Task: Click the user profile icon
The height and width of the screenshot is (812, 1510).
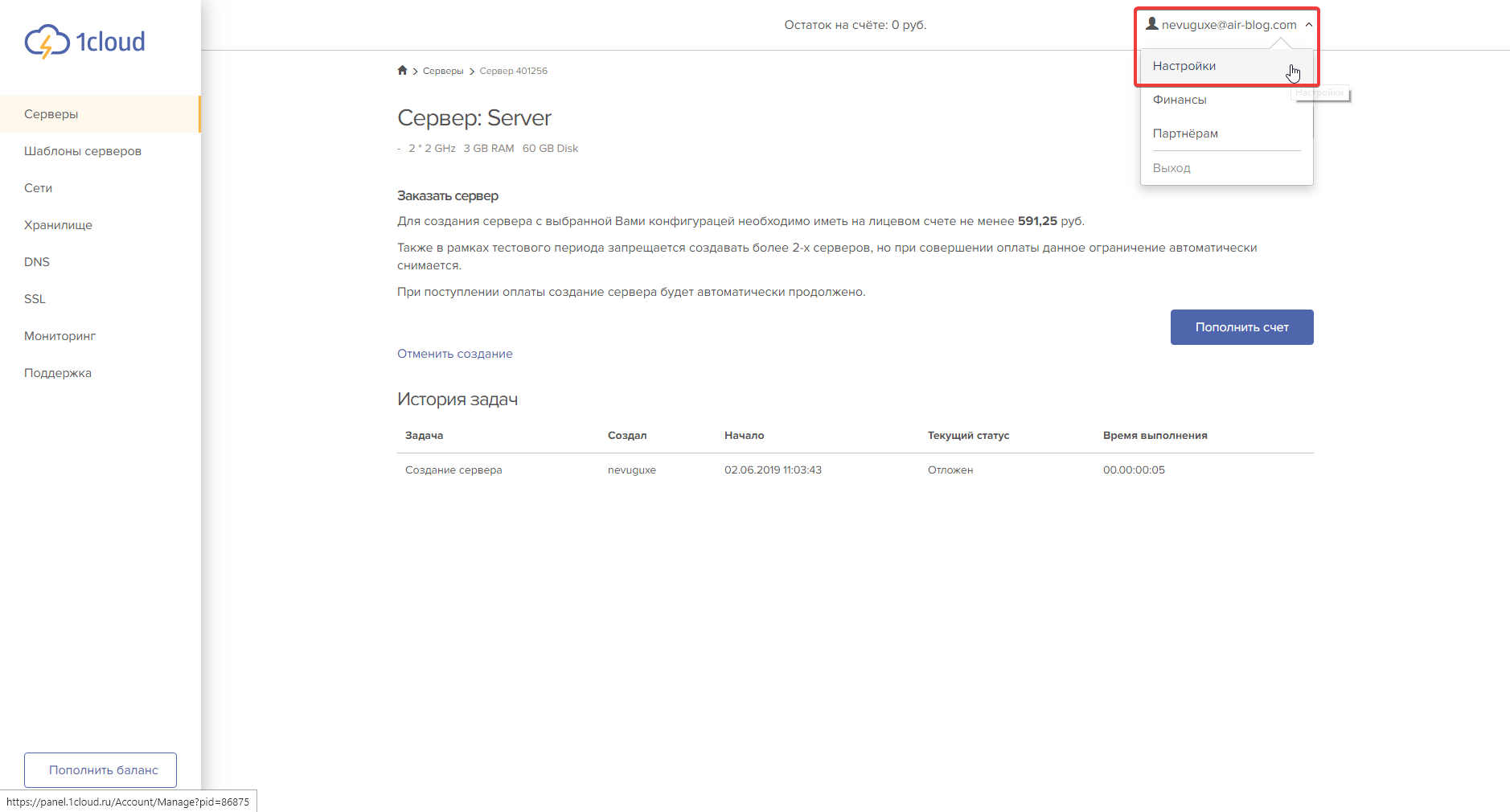Action: pyautogui.click(x=1151, y=24)
